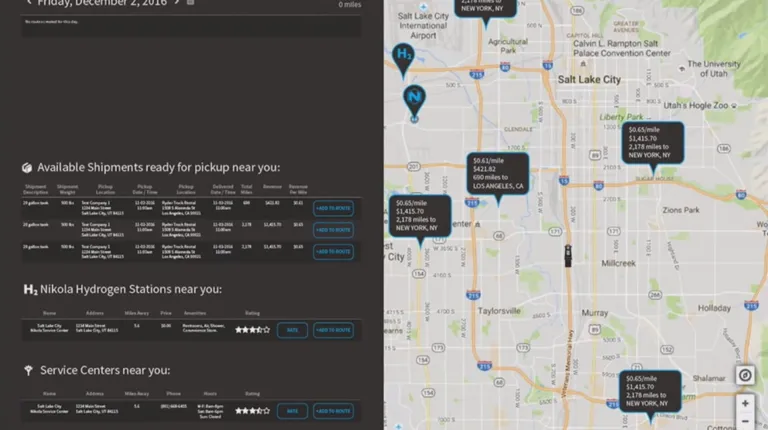The width and height of the screenshot is (768, 430).
Task: Add service center to route
Action: [x=333, y=410]
